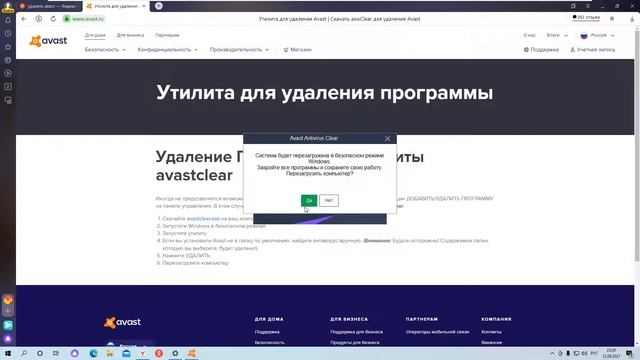The image size is (640, 360).
Task: Go back with the browser back arrow
Action: [x=24, y=19]
